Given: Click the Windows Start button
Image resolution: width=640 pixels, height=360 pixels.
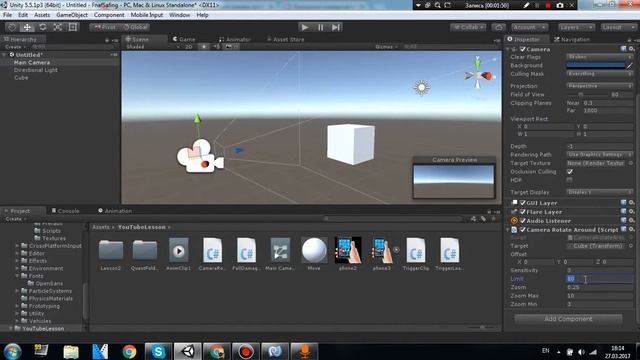Looking at the screenshot, I should 12,351.
